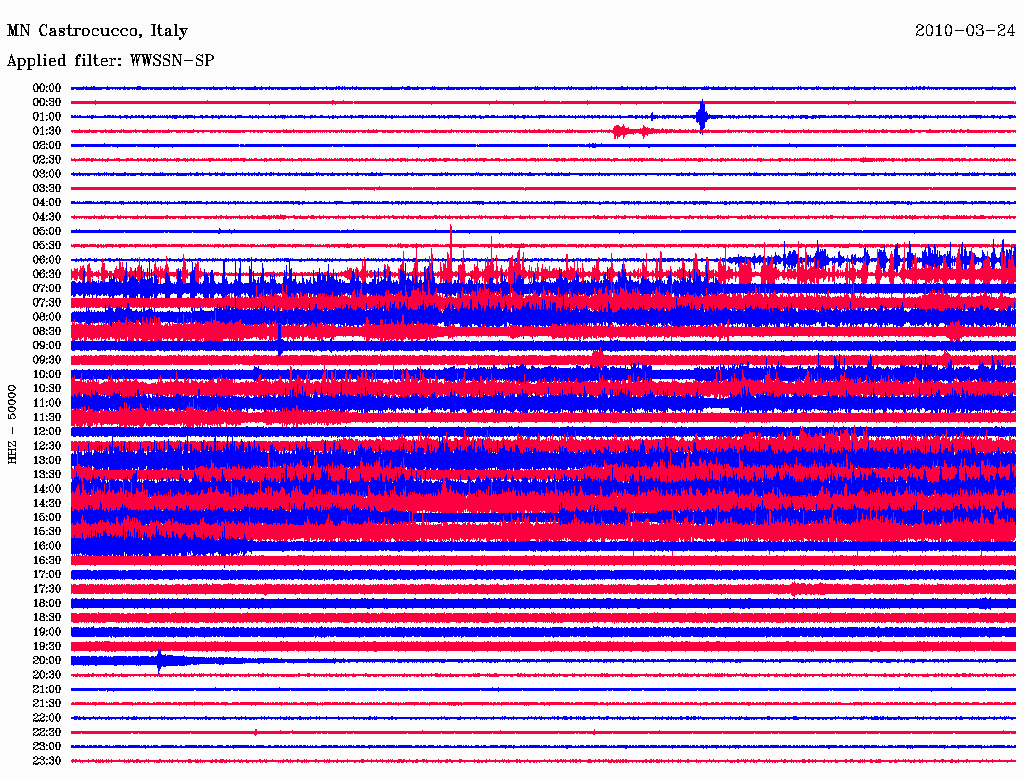Viewport: 1024px width, 780px height.
Task: Click the 20:00 time label
Action: click(47, 661)
